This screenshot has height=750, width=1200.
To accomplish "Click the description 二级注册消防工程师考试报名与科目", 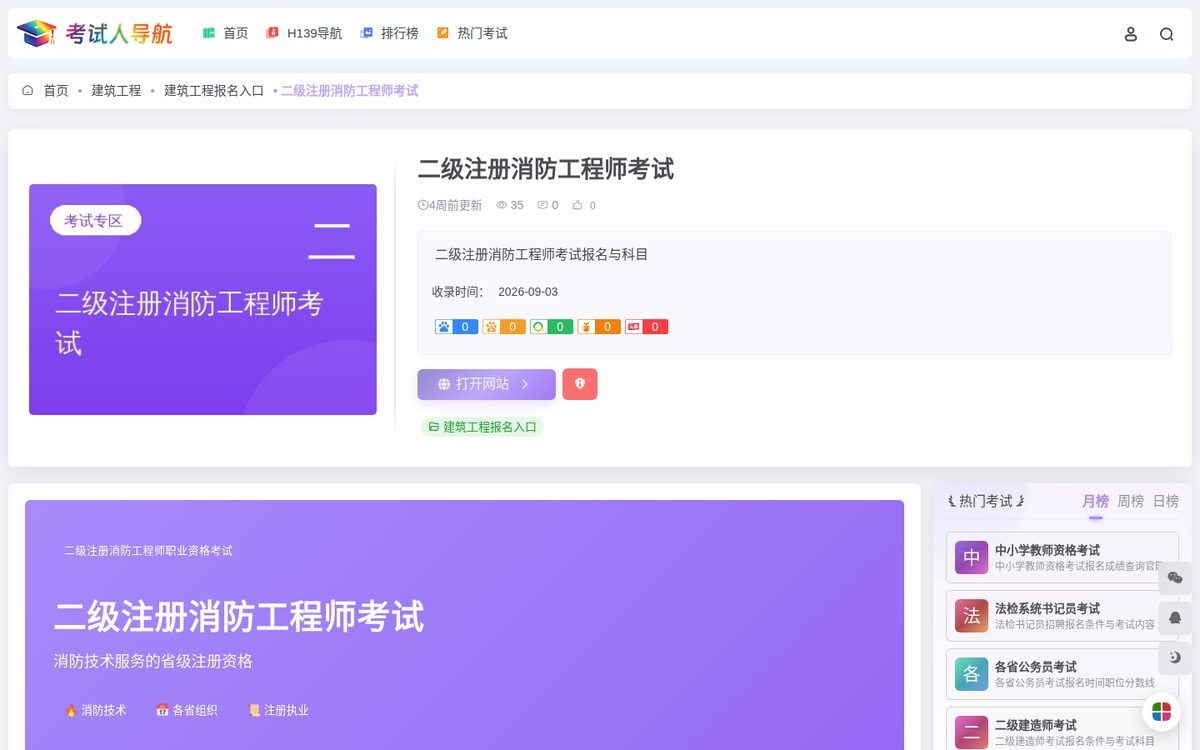I will pyautogui.click(x=542, y=255).
